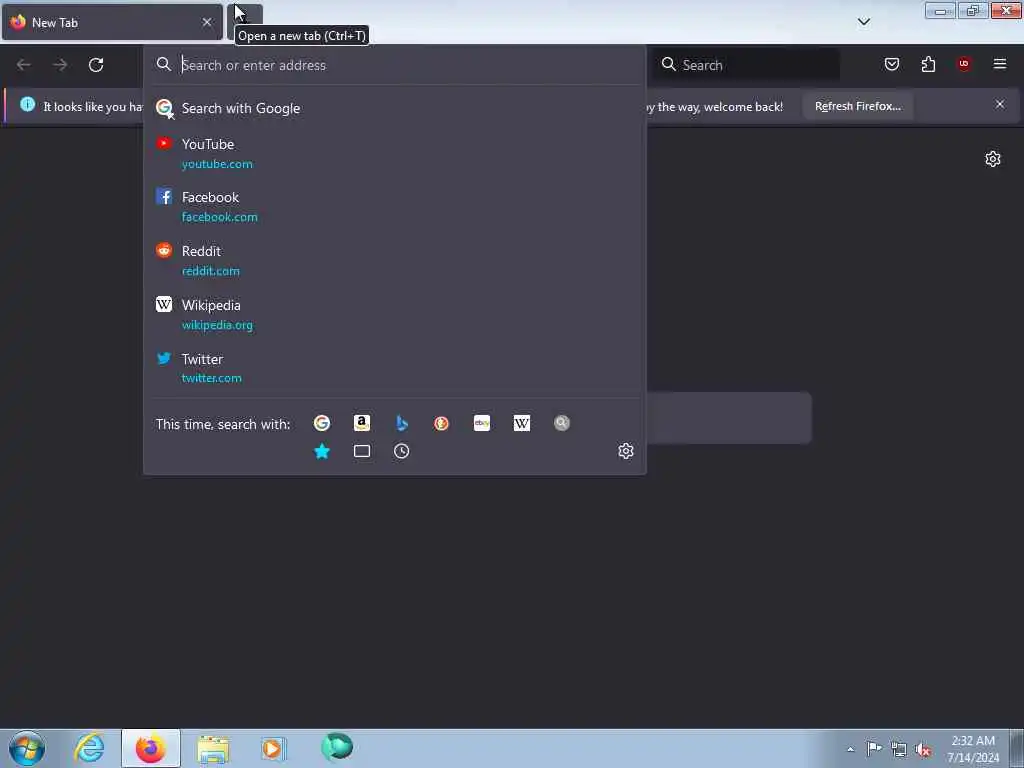Search this time with Bing icon

tap(402, 423)
